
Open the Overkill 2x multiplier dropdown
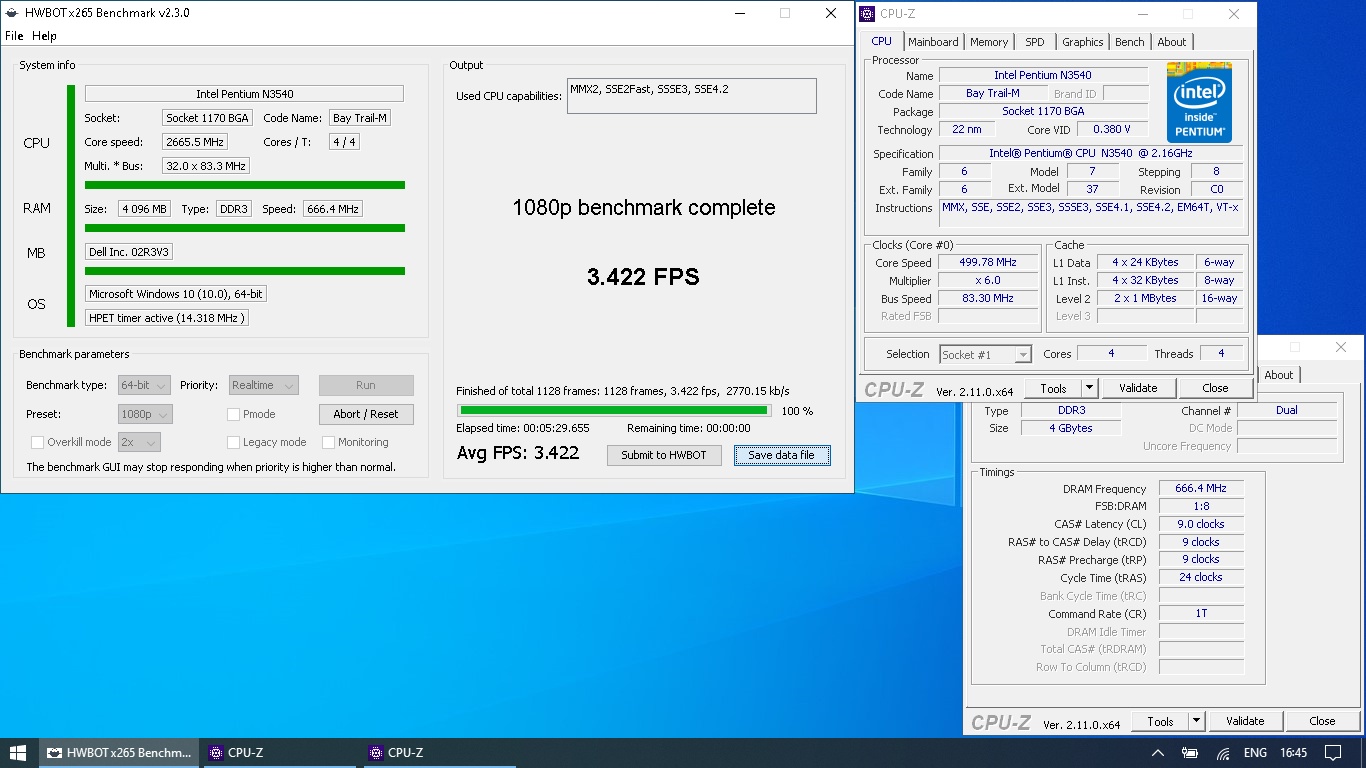pyautogui.click(x=139, y=442)
